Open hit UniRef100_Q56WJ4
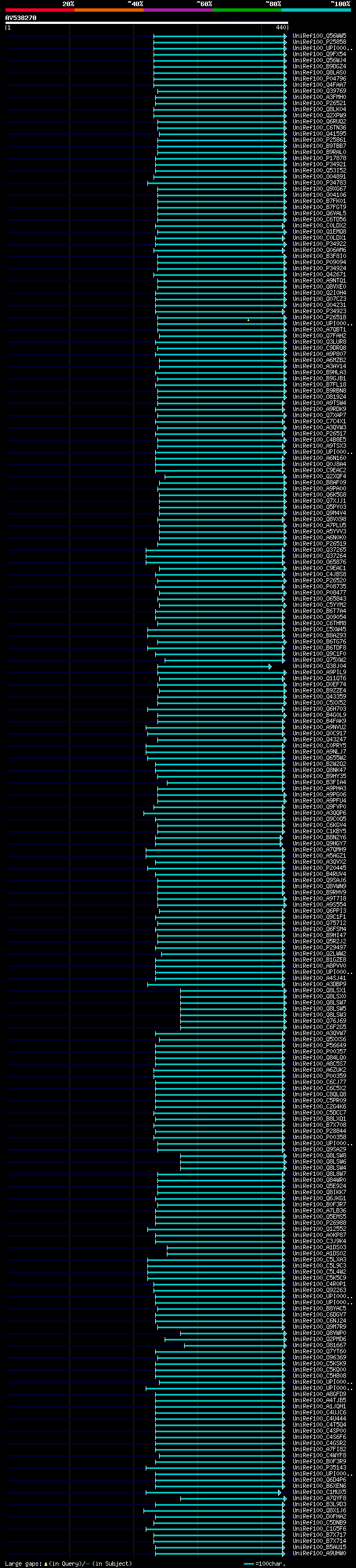Viewport: 356px width, 1568px height. [319, 61]
